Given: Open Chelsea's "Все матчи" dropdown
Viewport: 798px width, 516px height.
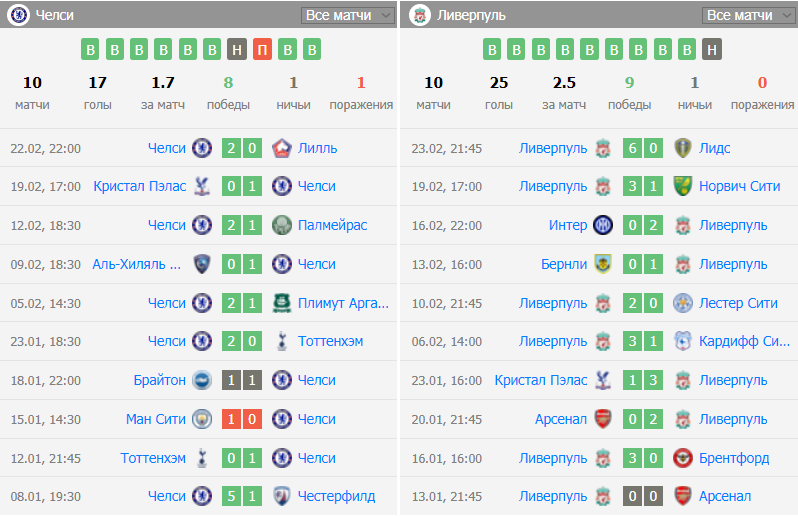Looking at the screenshot, I should [349, 15].
